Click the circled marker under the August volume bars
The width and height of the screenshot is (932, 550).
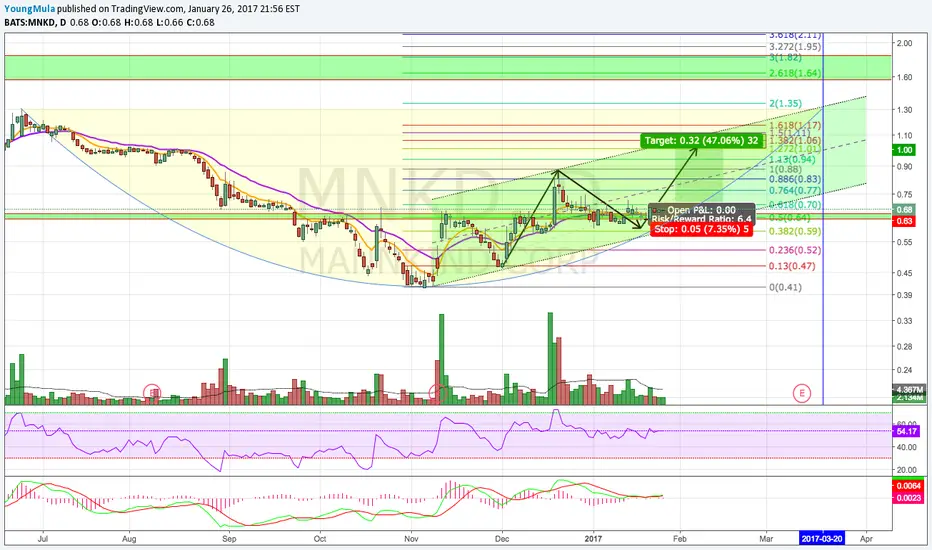tap(152, 392)
